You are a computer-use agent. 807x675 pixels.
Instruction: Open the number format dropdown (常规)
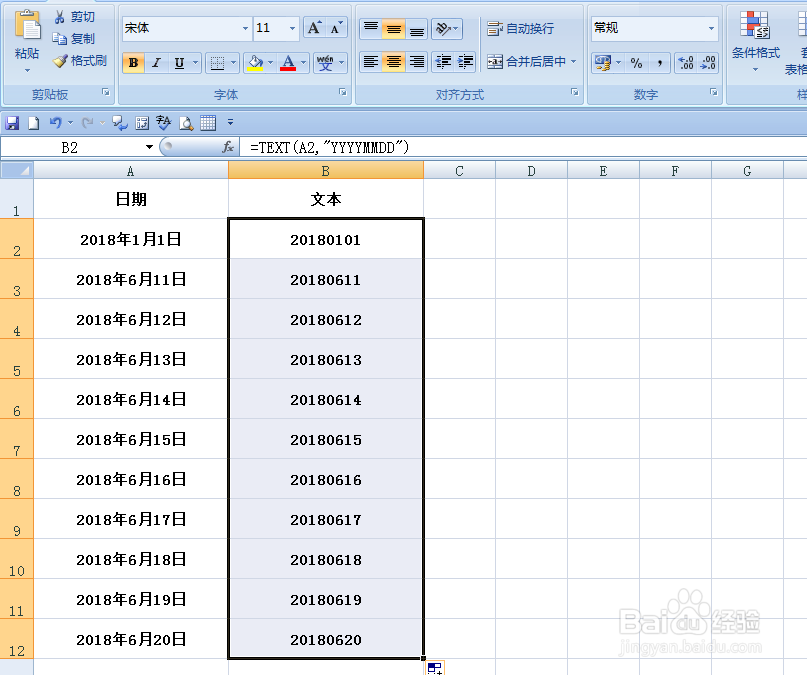[x=711, y=28]
